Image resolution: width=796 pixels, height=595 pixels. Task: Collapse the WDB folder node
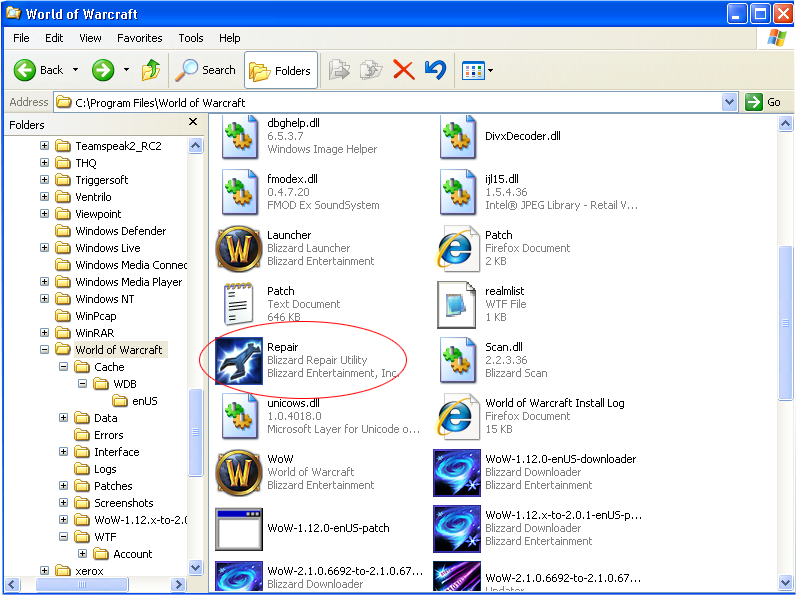tap(82, 384)
